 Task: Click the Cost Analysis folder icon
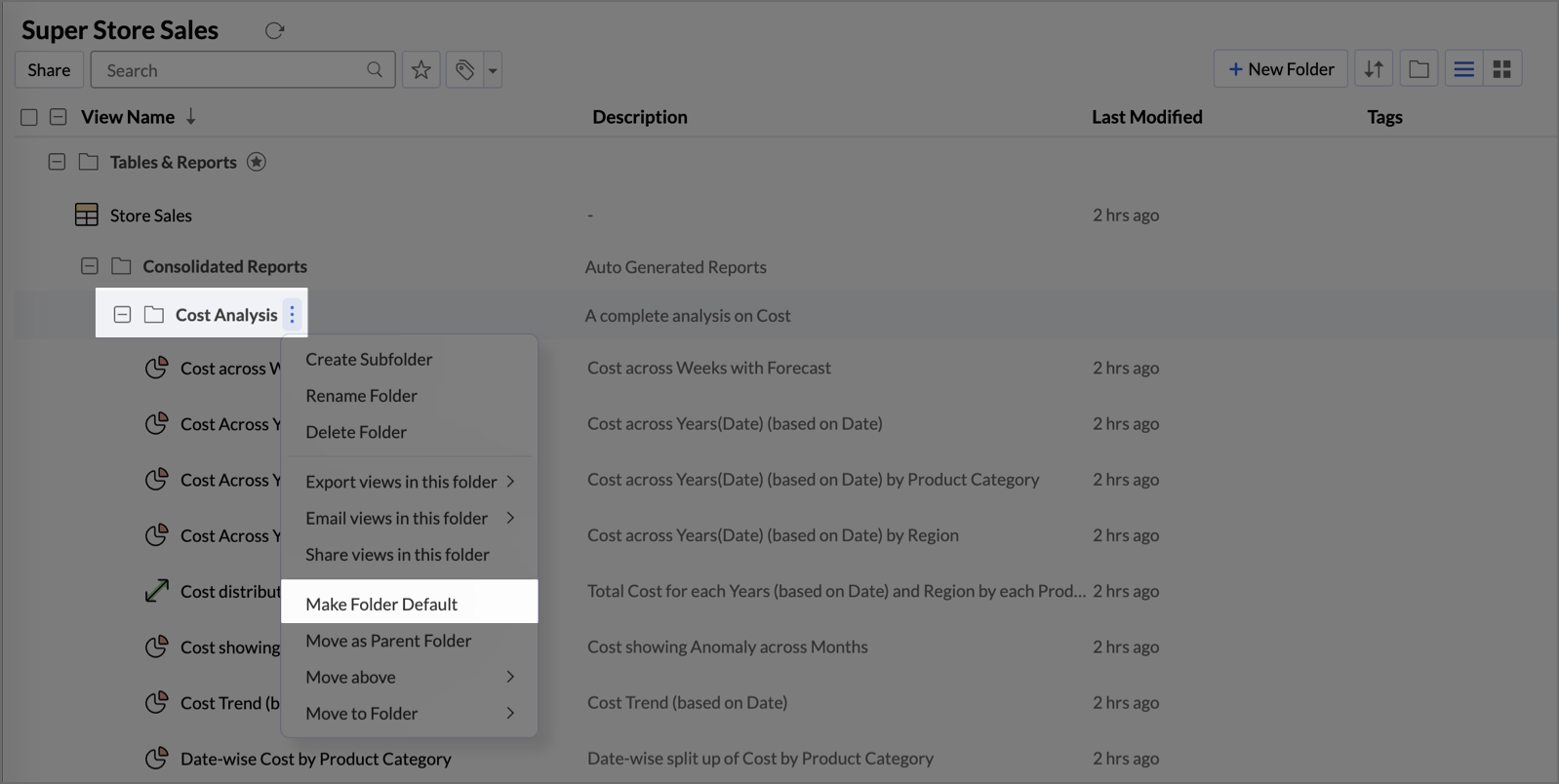tap(154, 315)
